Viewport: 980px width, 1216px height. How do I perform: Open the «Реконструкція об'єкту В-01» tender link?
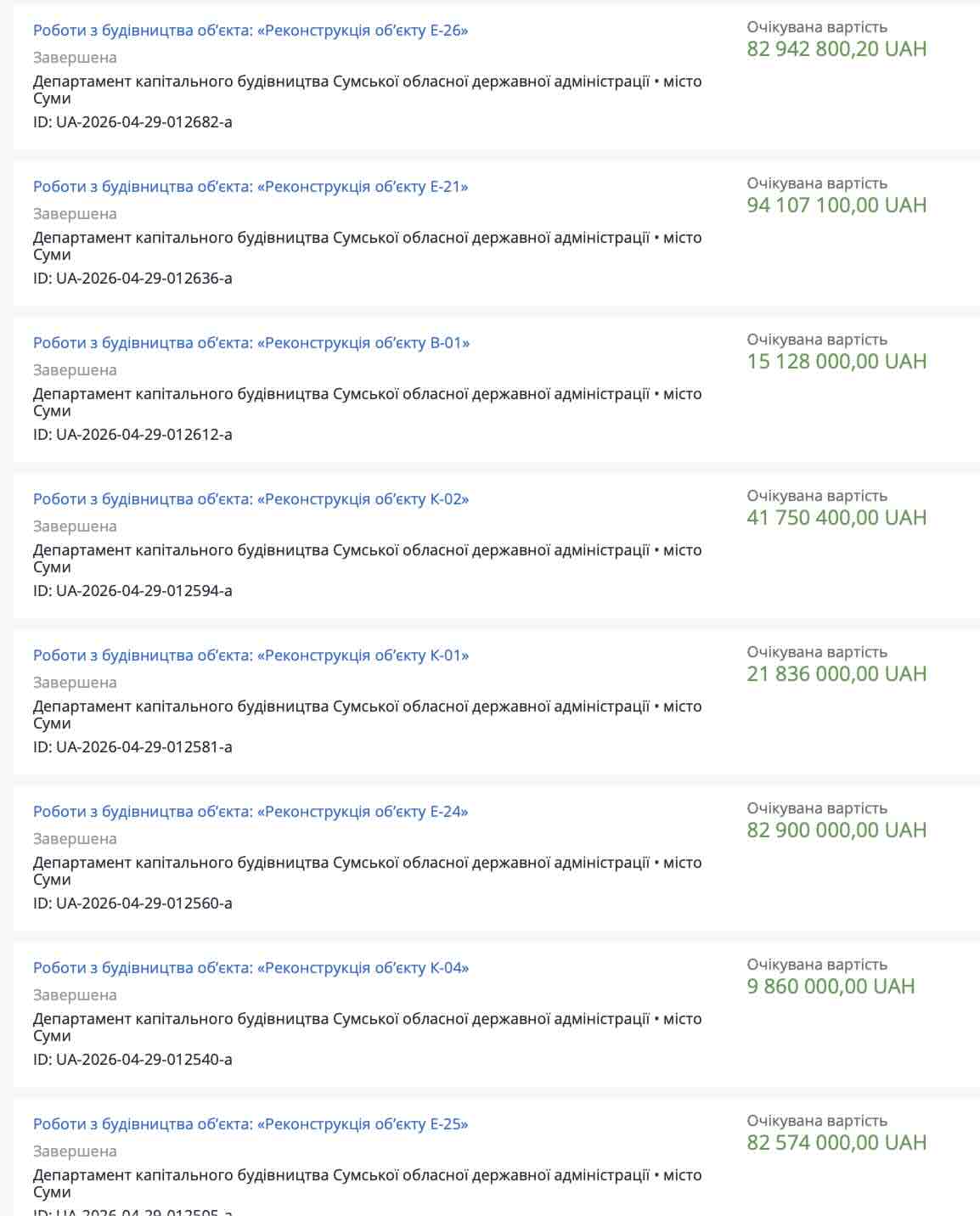coord(251,343)
